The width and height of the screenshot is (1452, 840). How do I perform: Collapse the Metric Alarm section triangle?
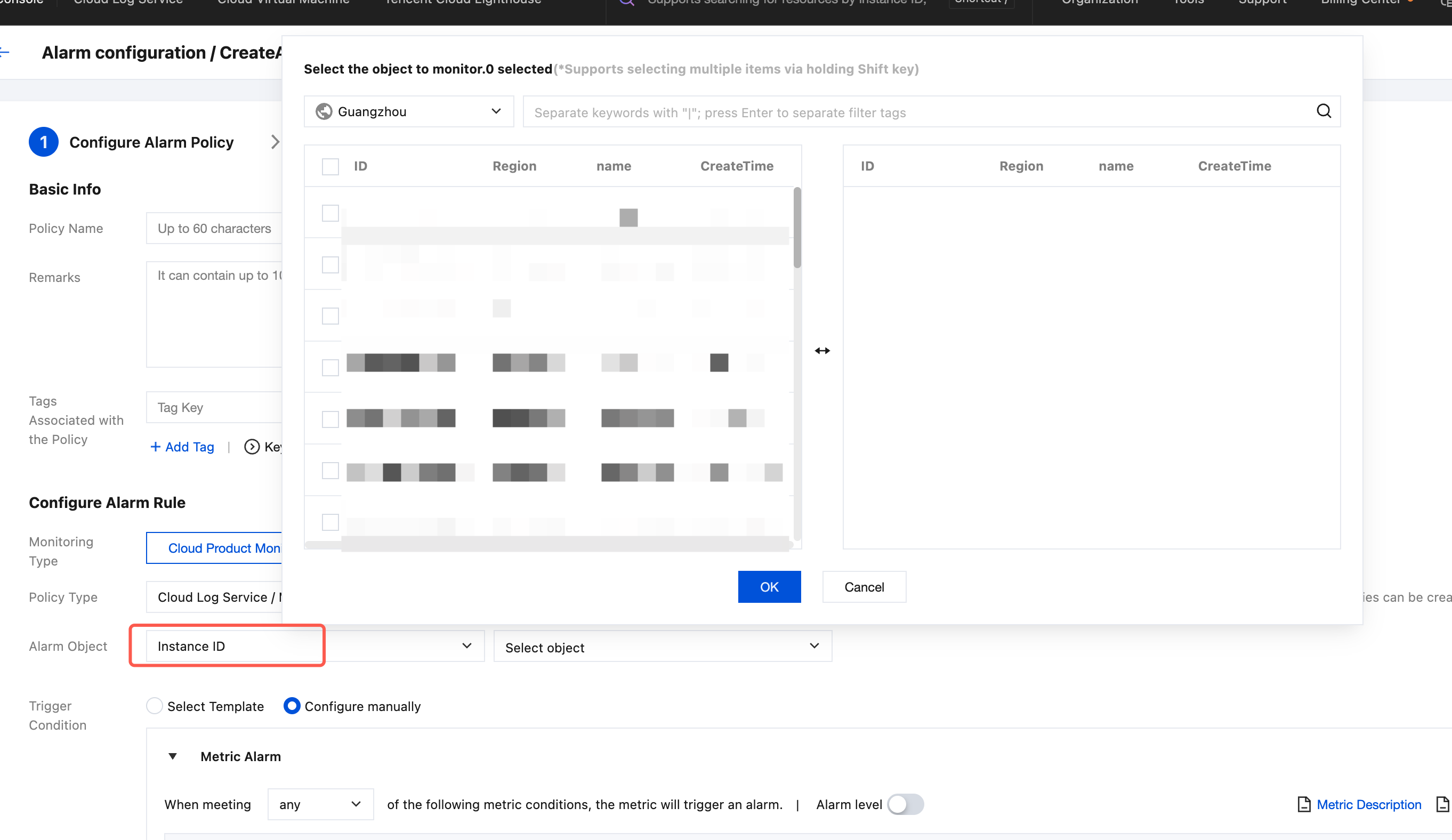coord(172,756)
